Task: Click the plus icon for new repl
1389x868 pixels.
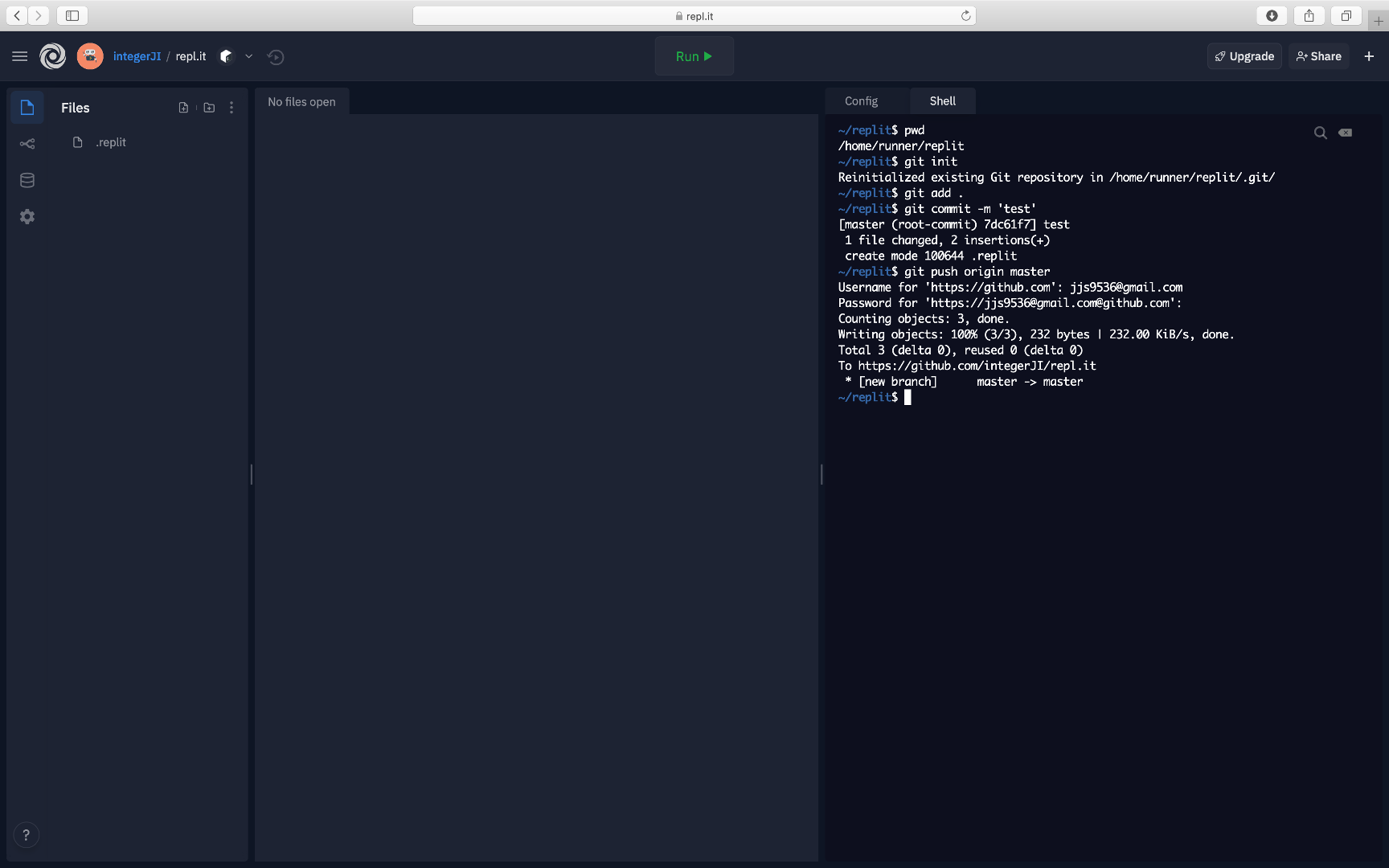Action: [x=1369, y=56]
